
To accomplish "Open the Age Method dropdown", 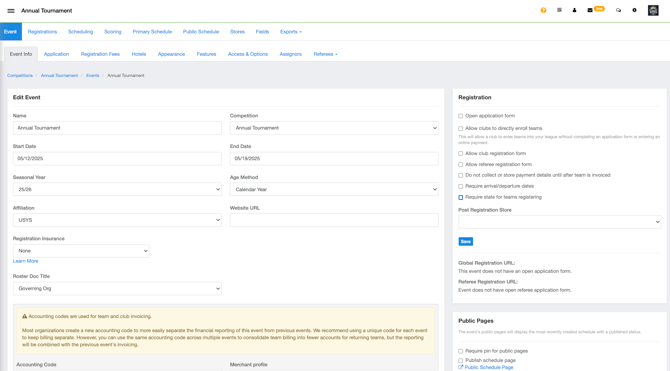I will click(334, 189).
